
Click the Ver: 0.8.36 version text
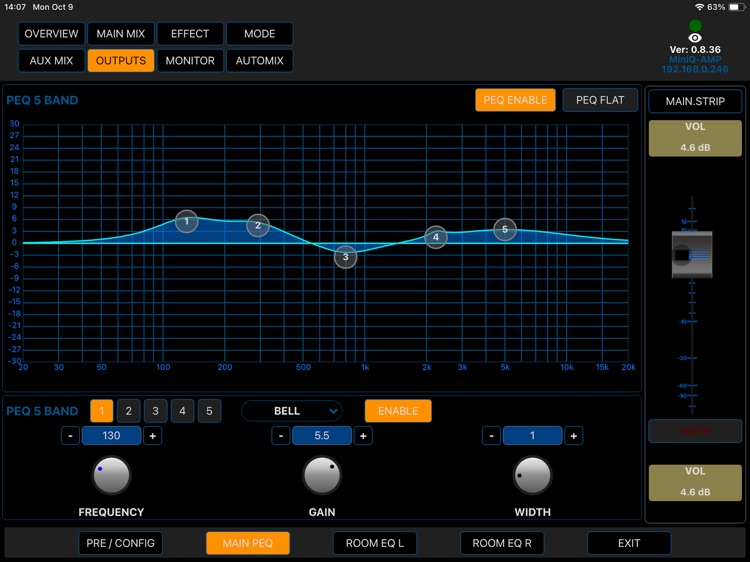695,50
